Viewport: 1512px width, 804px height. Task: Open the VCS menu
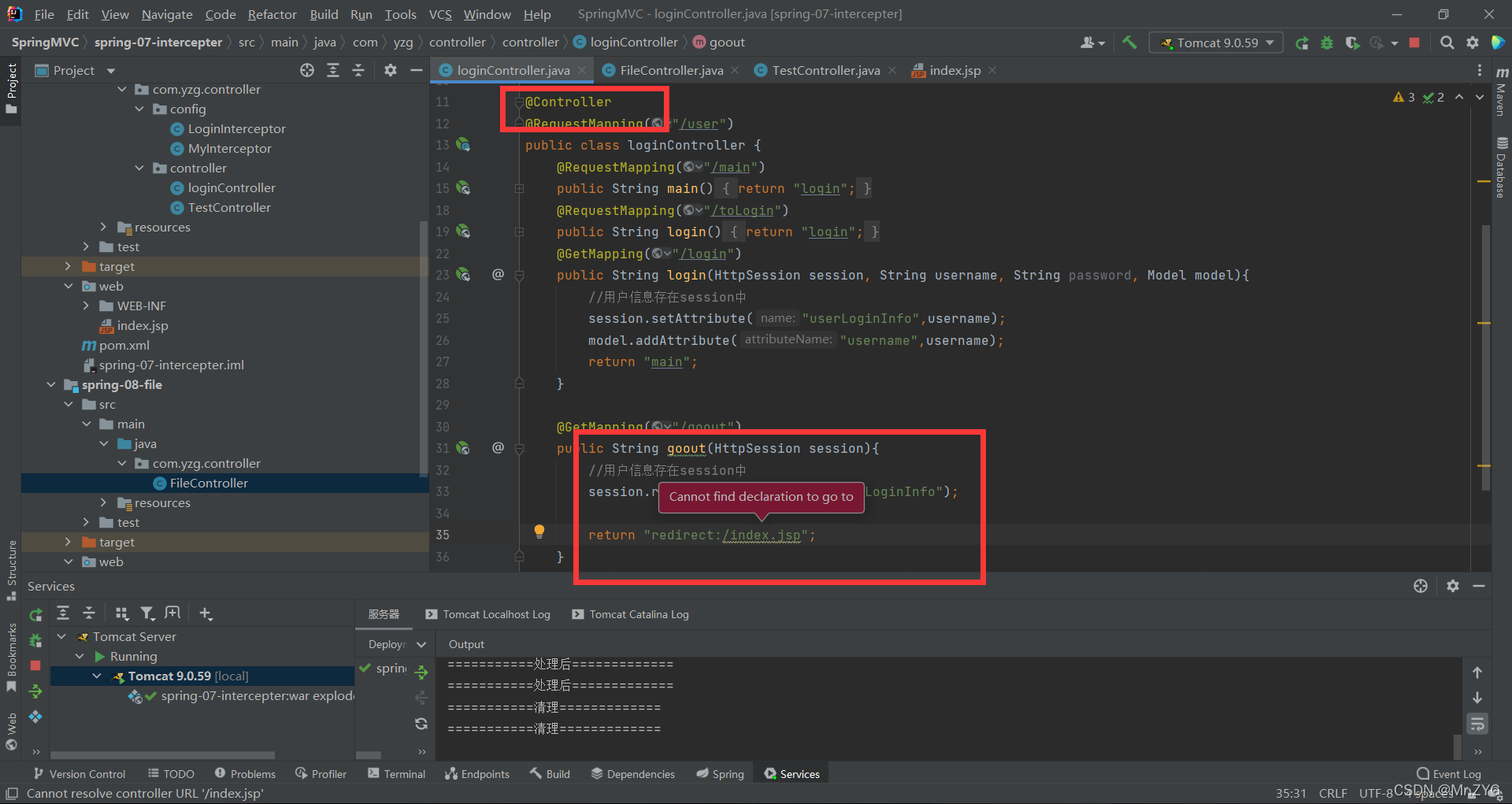440,14
